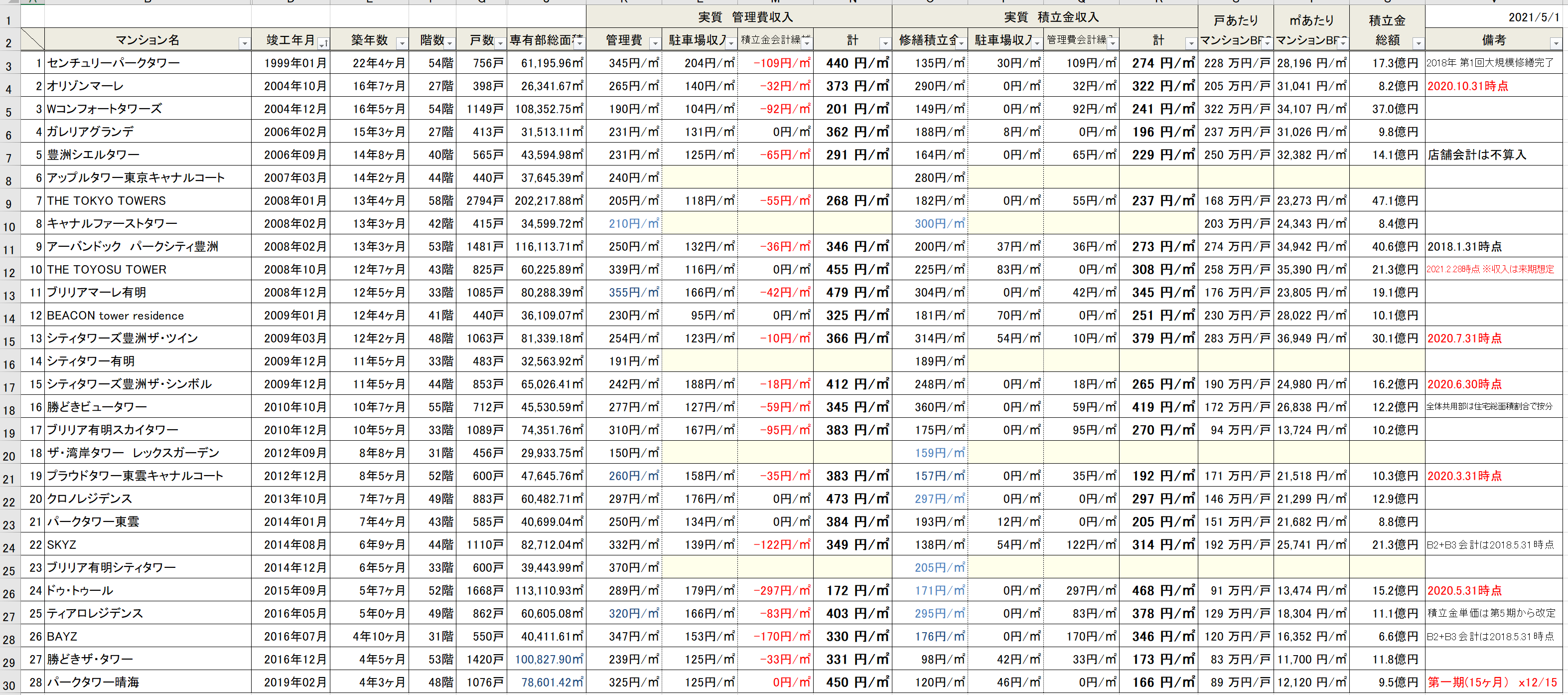Open the 備考 column filter dropdown
Image resolution: width=1568 pixels, height=695 pixels.
point(1556,43)
